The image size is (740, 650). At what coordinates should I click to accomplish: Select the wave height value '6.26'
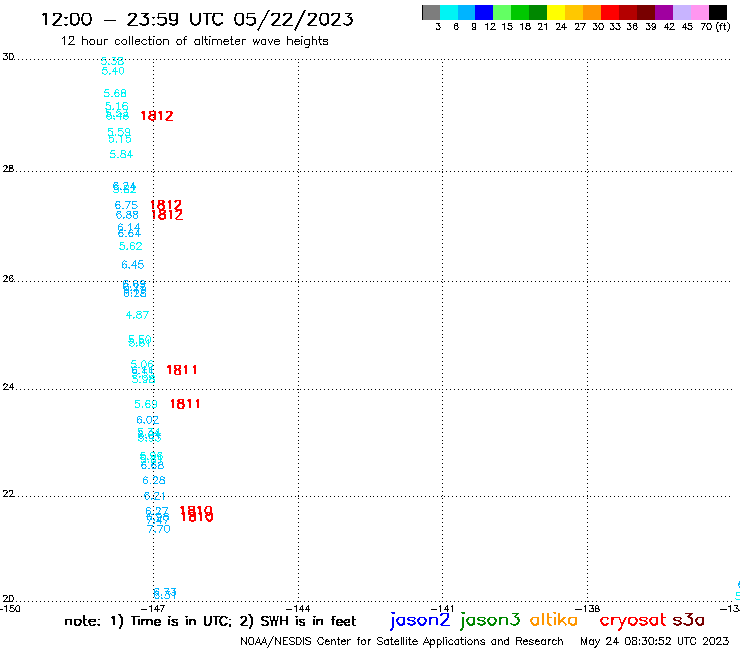[154, 481]
